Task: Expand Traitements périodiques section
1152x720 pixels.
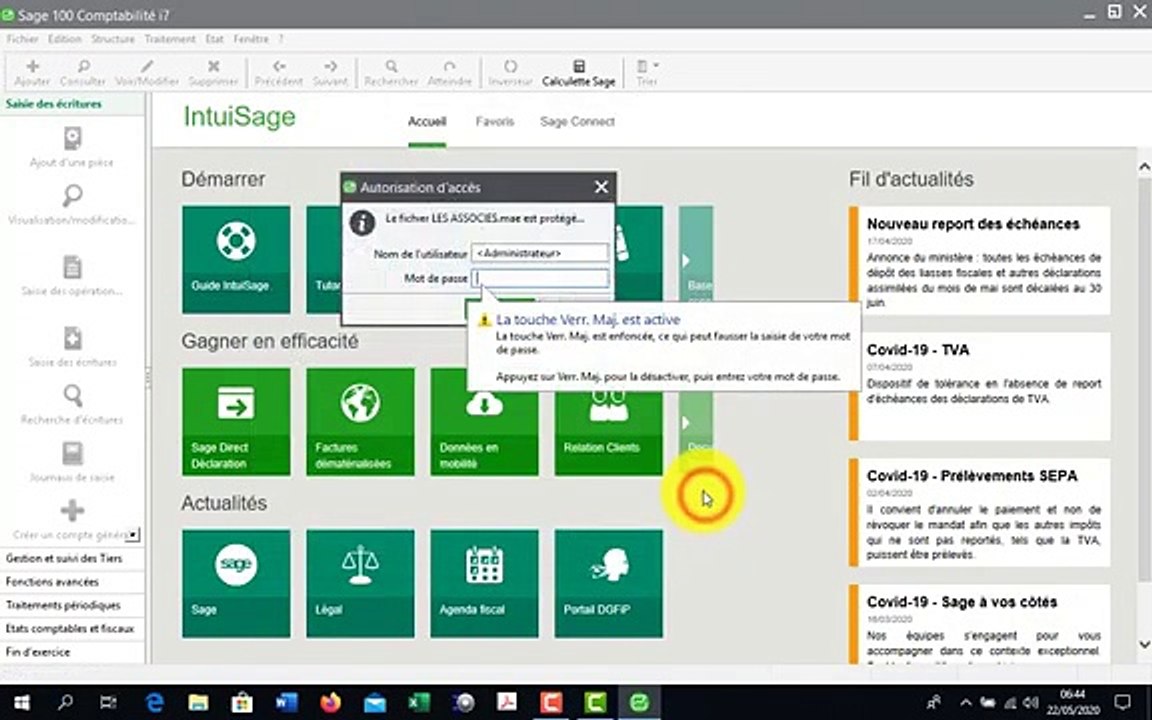Action: 72,605
